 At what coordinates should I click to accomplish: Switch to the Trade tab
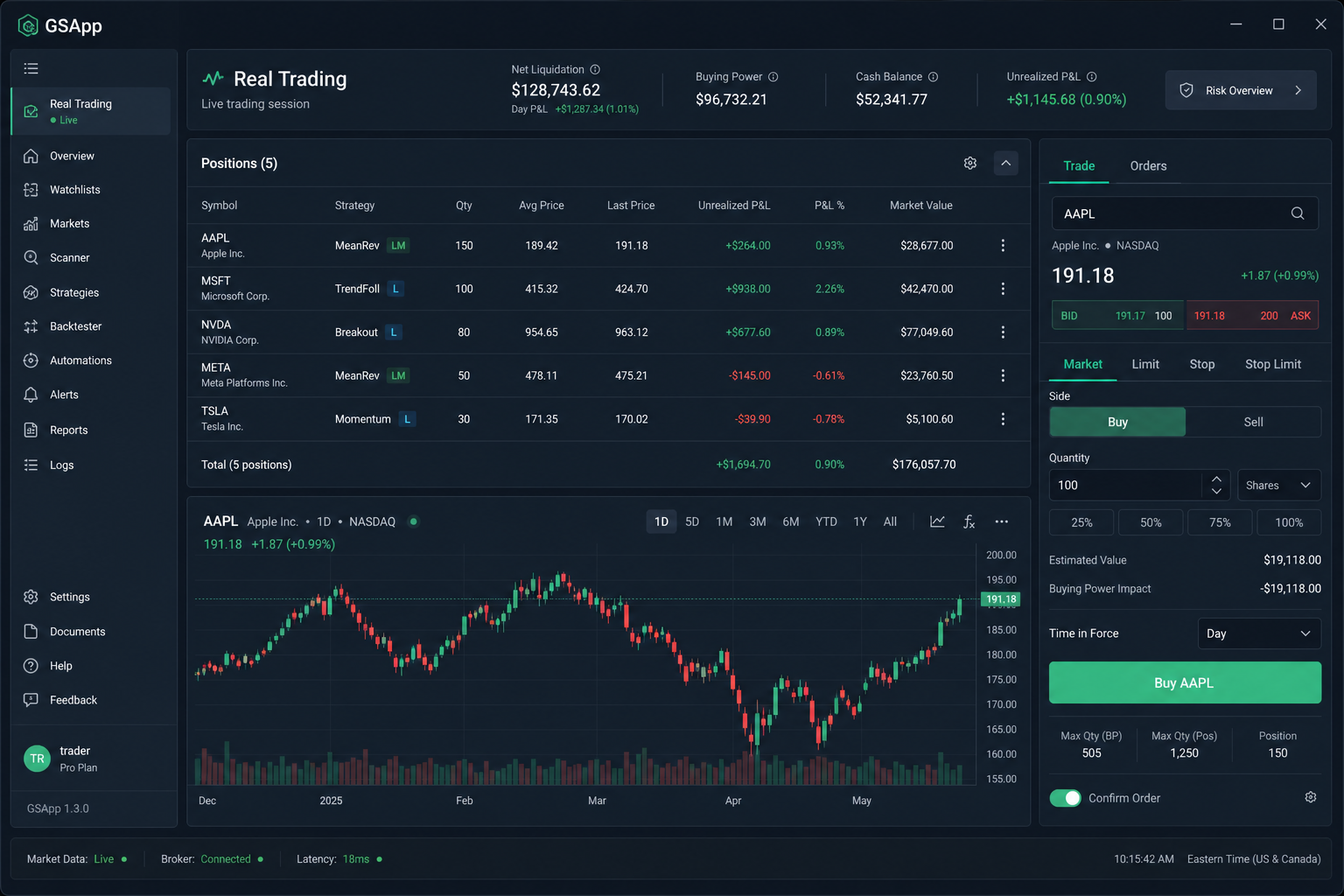pos(1079,165)
